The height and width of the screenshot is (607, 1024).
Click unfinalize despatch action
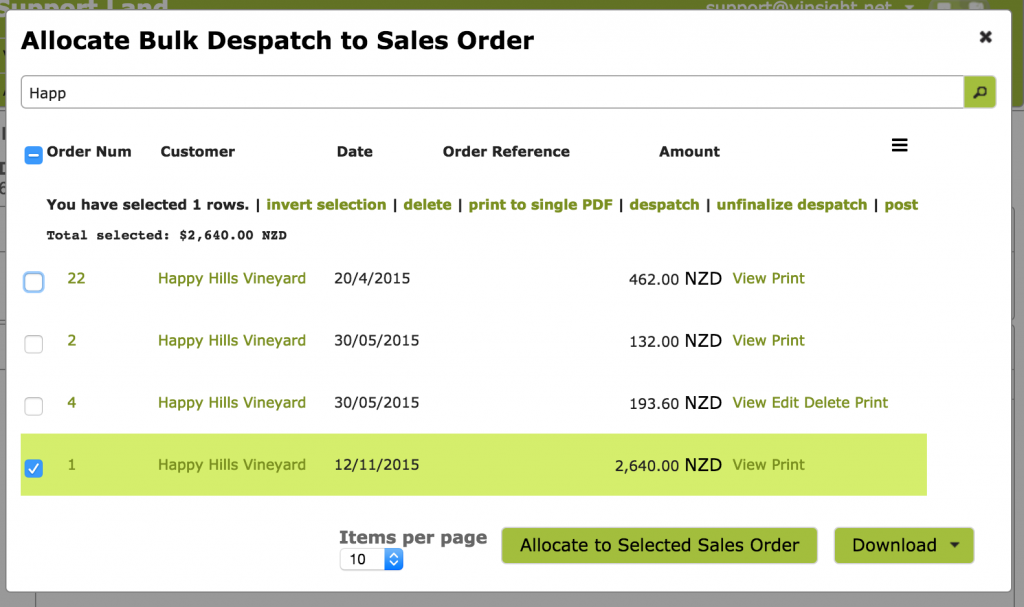point(791,204)
